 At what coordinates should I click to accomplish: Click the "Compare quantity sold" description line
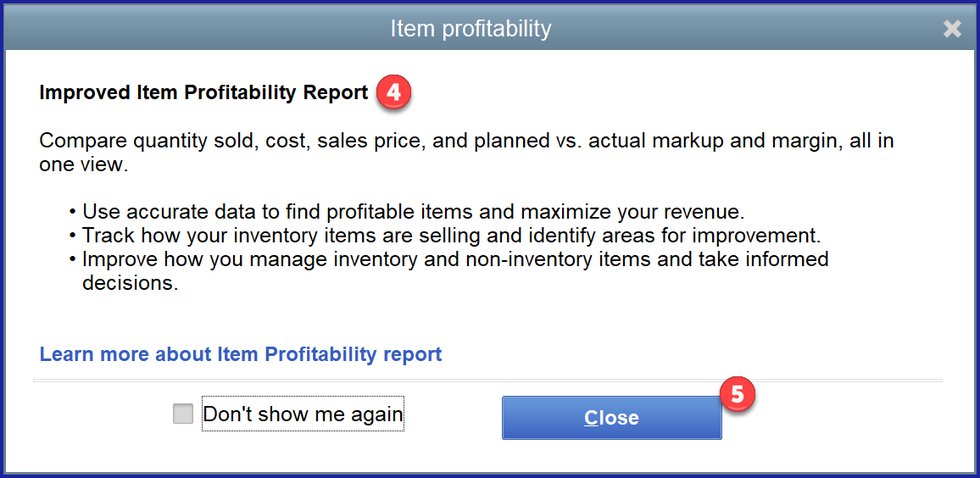[466, 141]
